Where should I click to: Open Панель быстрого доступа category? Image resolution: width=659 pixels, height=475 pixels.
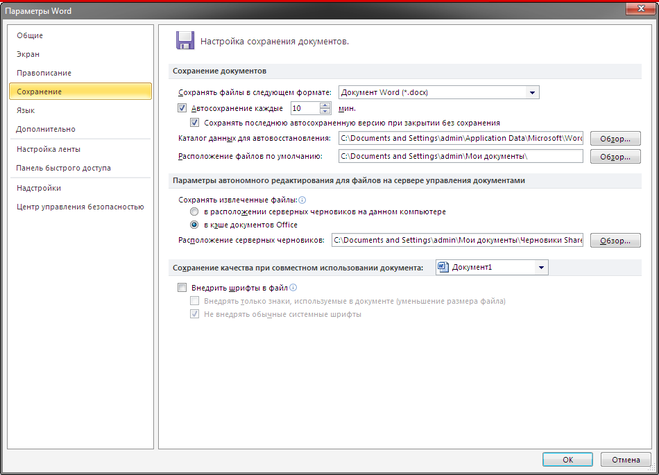80,168
